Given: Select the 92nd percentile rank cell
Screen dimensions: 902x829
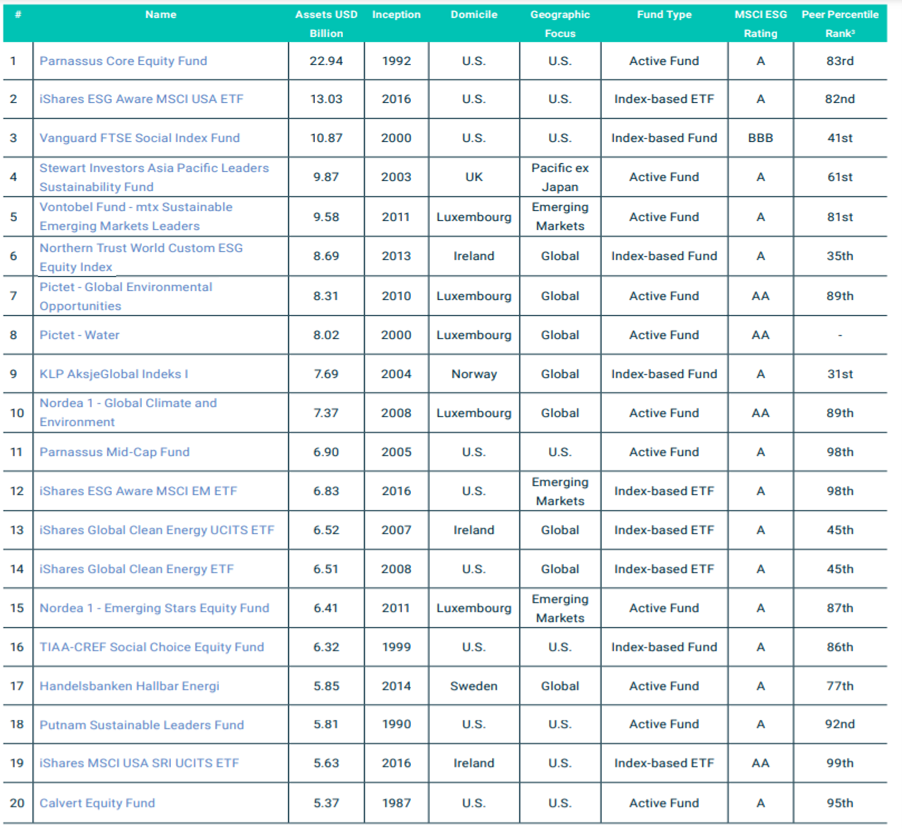Looking at the screenshot, I should click(x=840, y=724).
